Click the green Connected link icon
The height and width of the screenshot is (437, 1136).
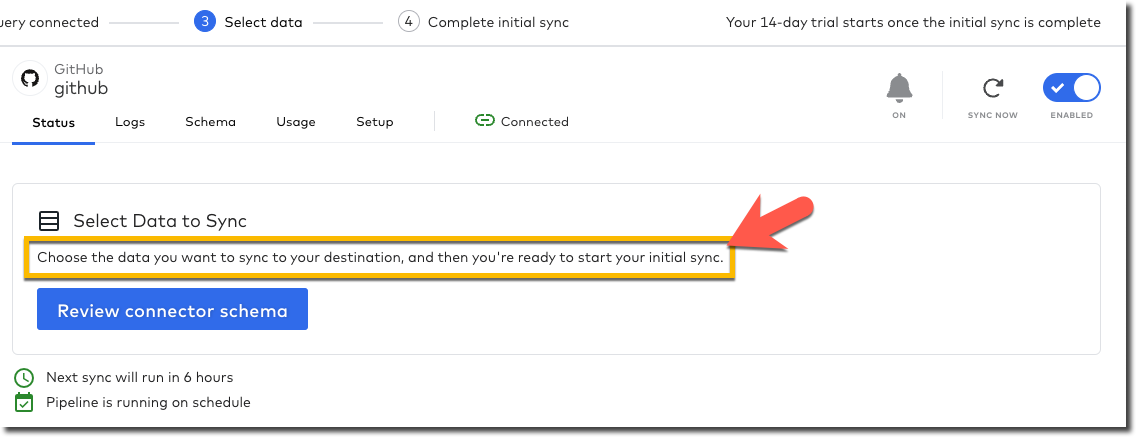485,121
